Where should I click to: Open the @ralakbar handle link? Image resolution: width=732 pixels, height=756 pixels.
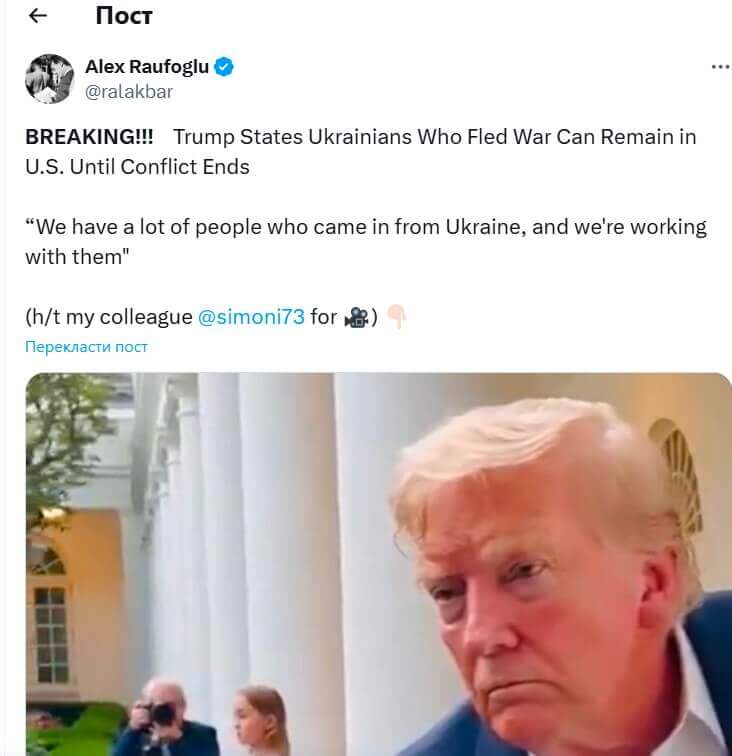[129, 92]
